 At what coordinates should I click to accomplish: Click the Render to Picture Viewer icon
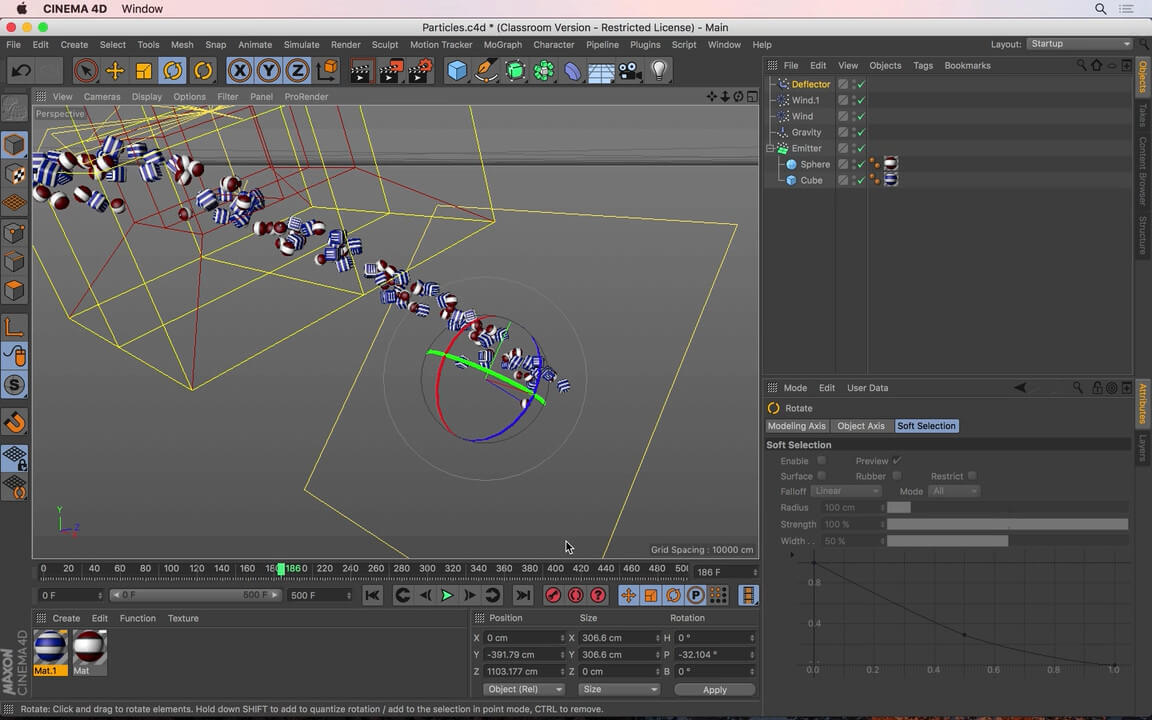point(392,70)
